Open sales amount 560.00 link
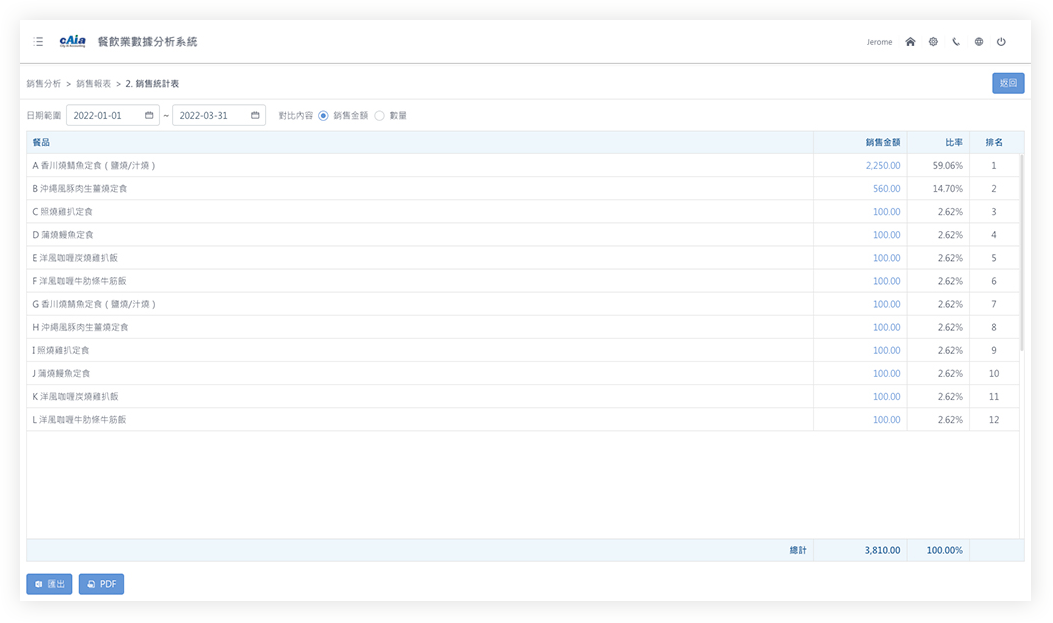The height and width of the screenshot is (623, 1053). coord(886,189)
